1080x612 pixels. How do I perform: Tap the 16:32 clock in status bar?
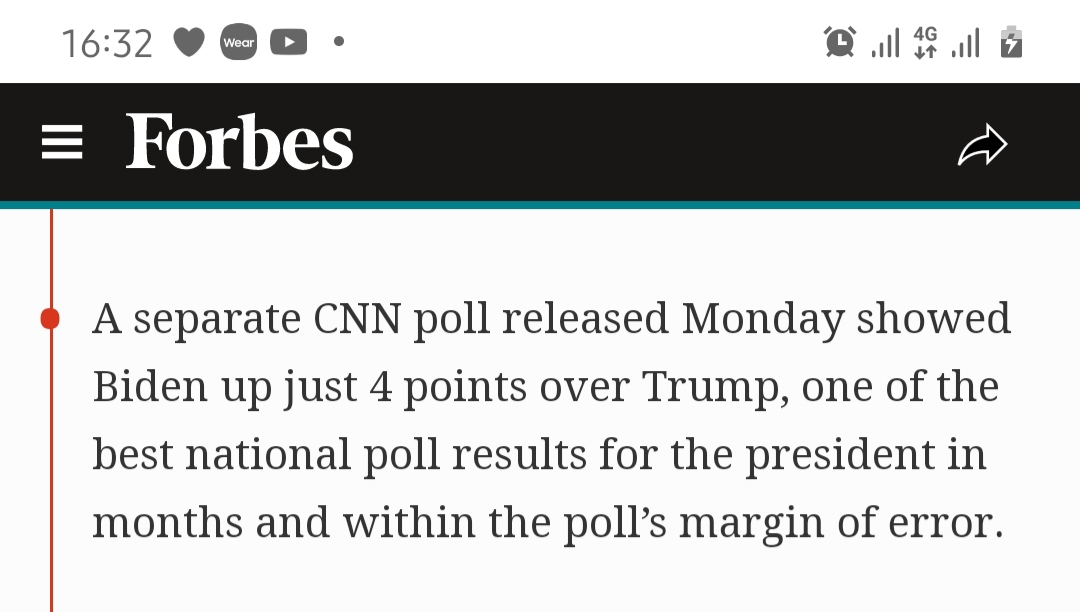107,43
